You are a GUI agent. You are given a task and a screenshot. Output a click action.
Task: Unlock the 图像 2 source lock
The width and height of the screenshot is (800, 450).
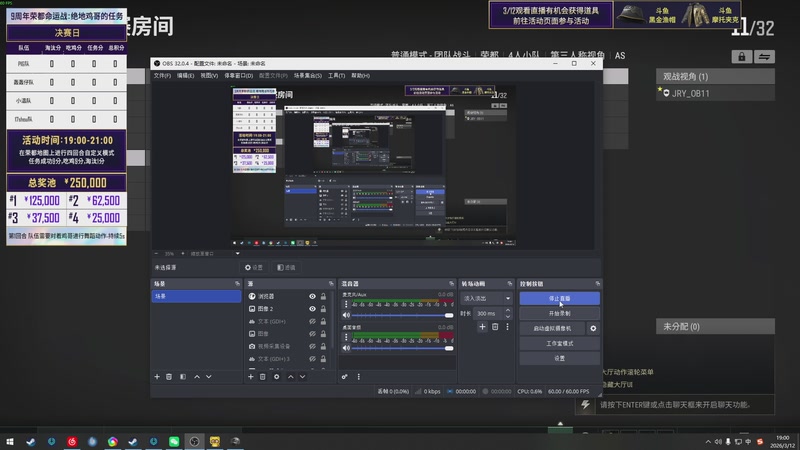click(x=323, y=309)
